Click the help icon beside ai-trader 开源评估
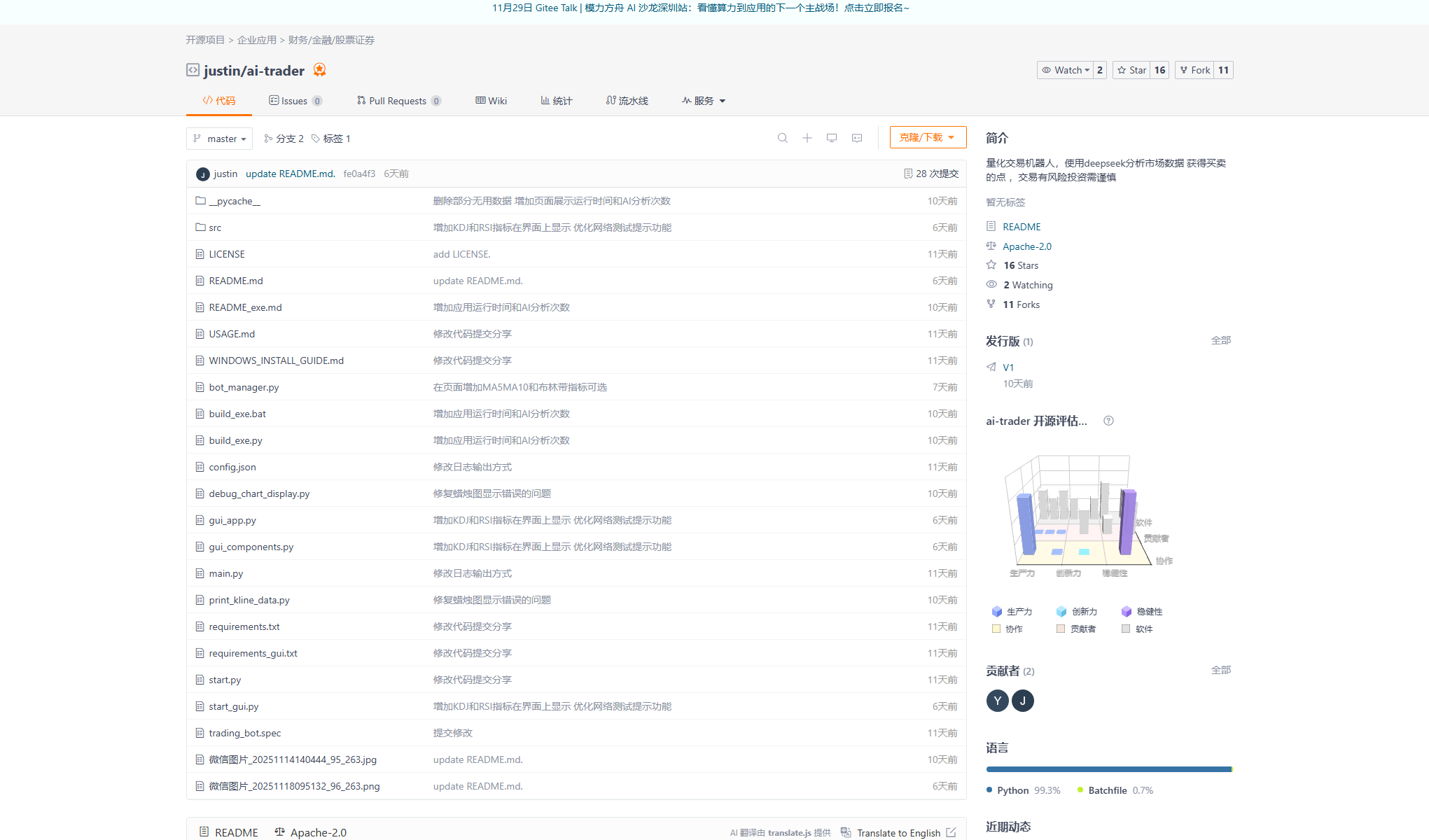 tap(1108, 420)
